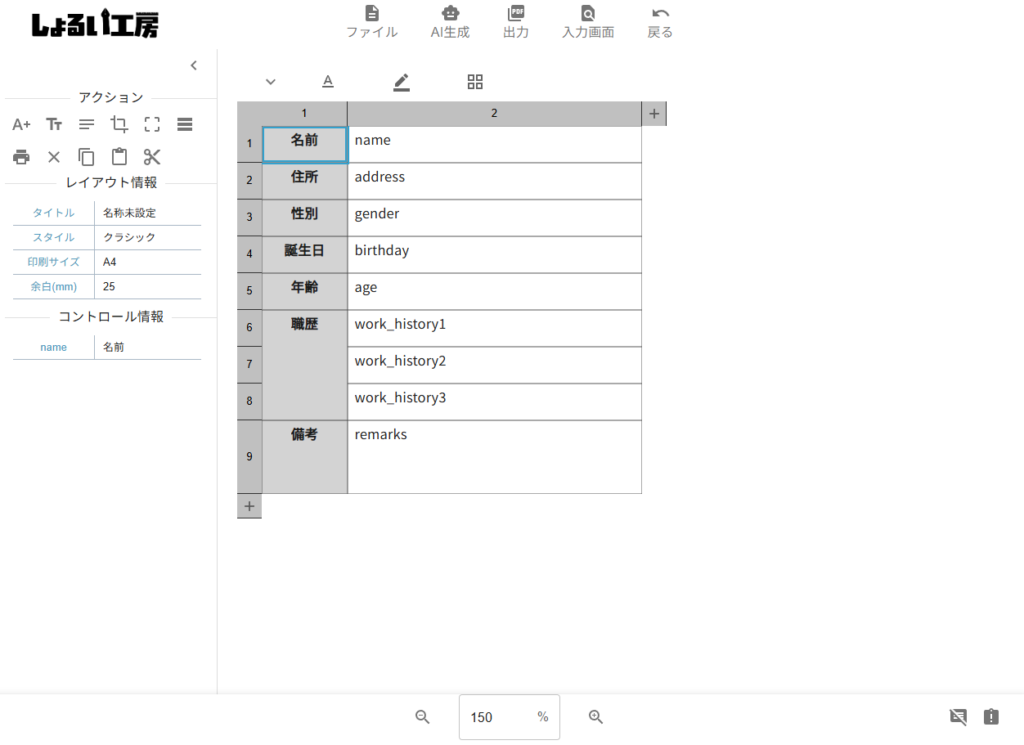This screenshot has height=745, width=1024.
Task: Open the ファイル menu
Action: click(x=372, y=22)
